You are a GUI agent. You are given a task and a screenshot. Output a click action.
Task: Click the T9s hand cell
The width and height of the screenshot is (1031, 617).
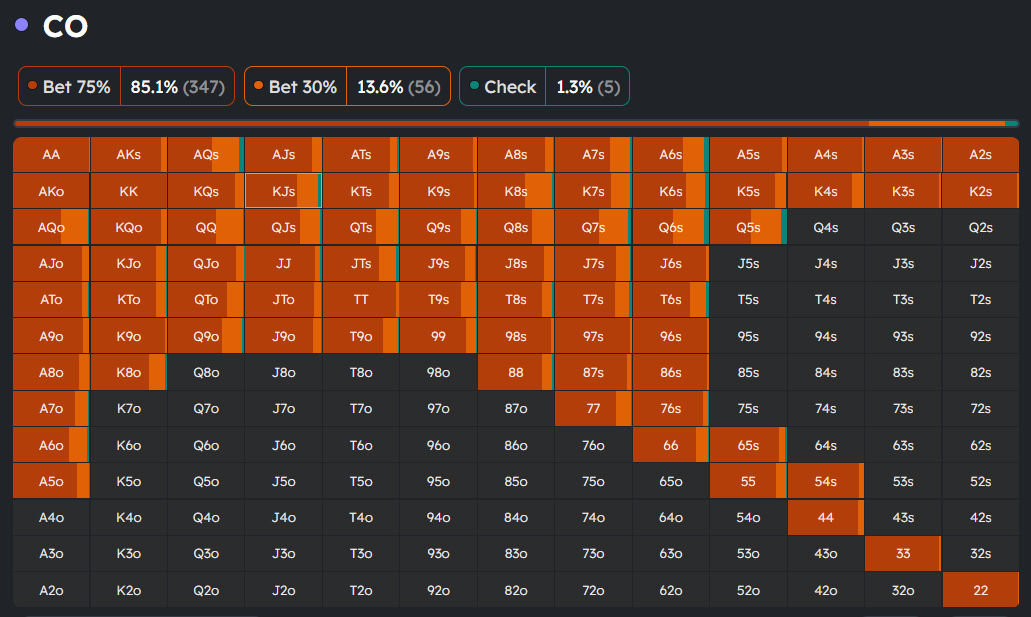click(438, 300)
